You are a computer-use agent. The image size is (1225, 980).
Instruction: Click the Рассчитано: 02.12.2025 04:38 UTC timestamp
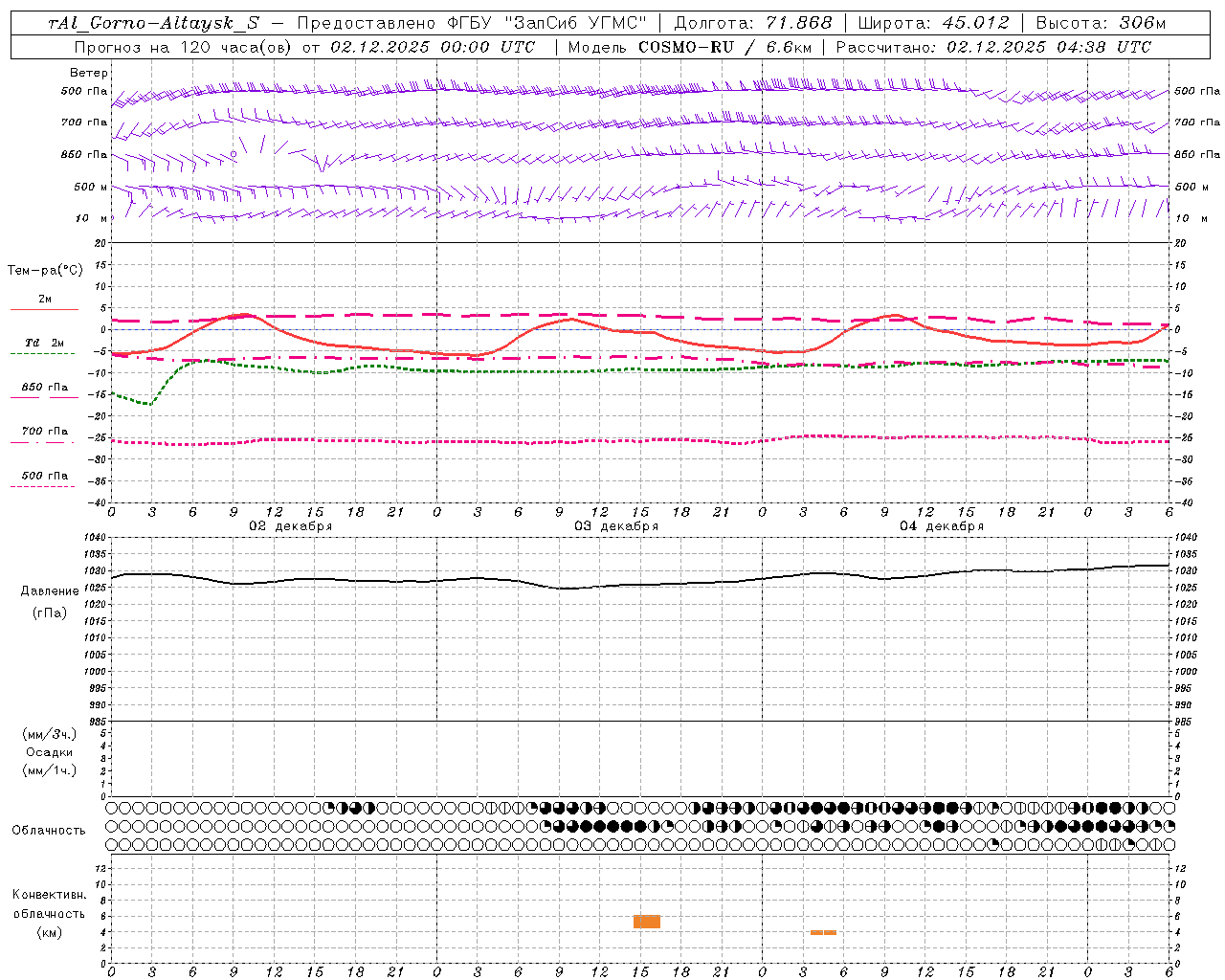[x=993, y=47]
